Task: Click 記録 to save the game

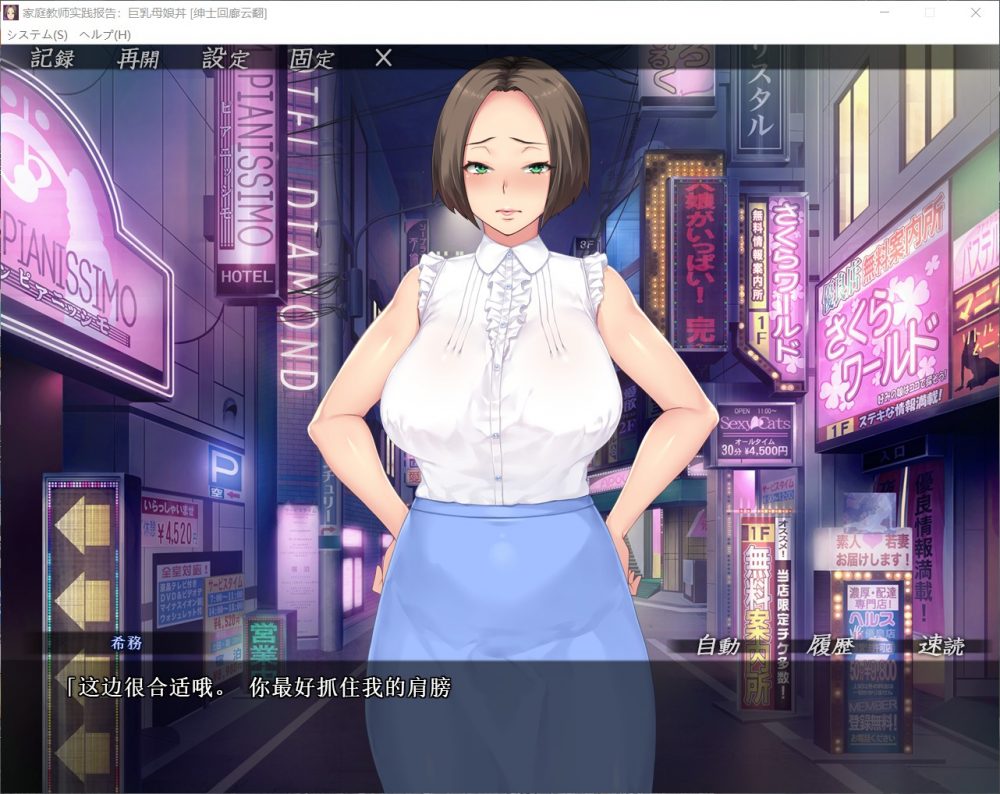Action: (x=52, y=59)
